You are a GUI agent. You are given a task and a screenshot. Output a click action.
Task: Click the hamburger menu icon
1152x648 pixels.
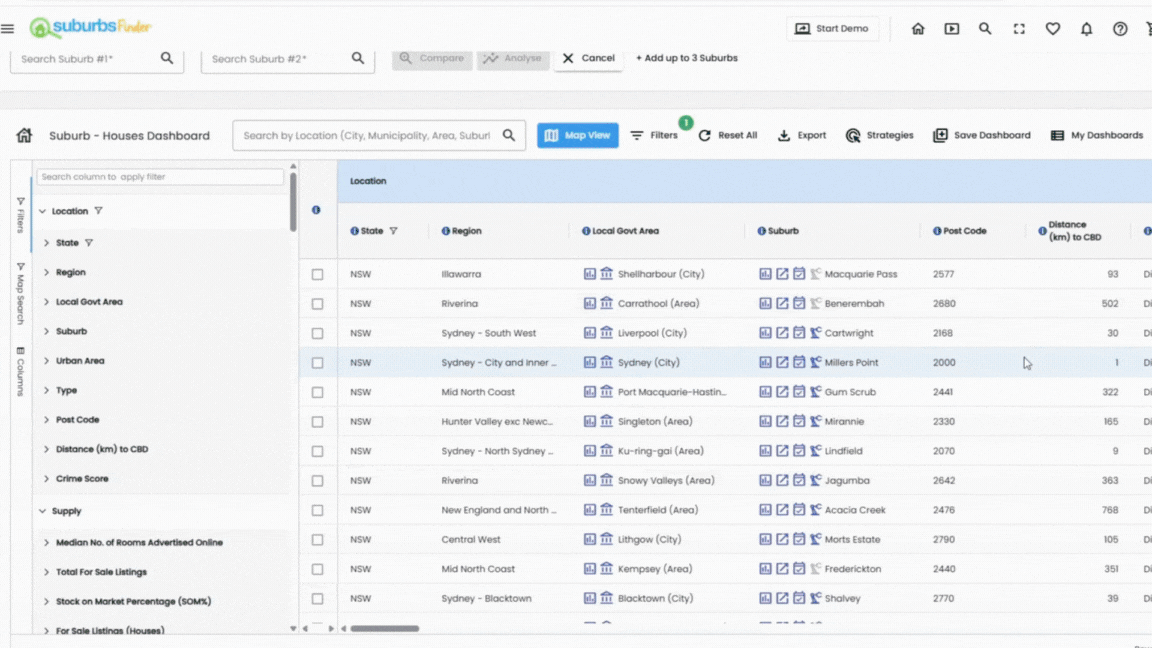[x=8, y=28]
